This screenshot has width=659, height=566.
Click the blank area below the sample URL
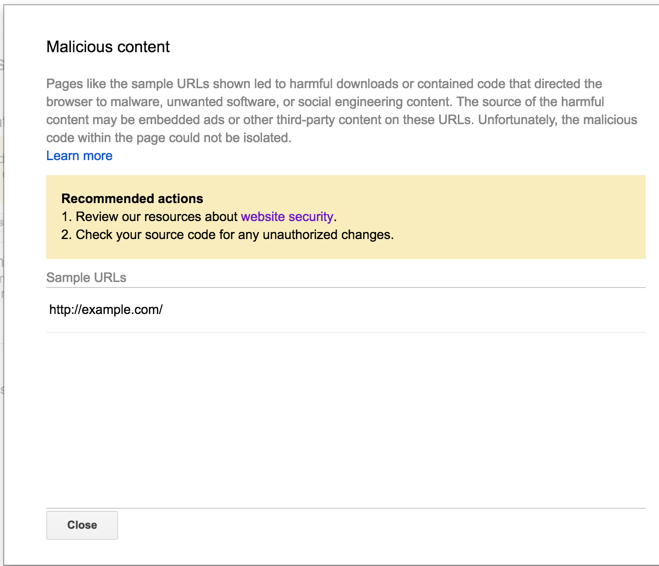(345, 420)
